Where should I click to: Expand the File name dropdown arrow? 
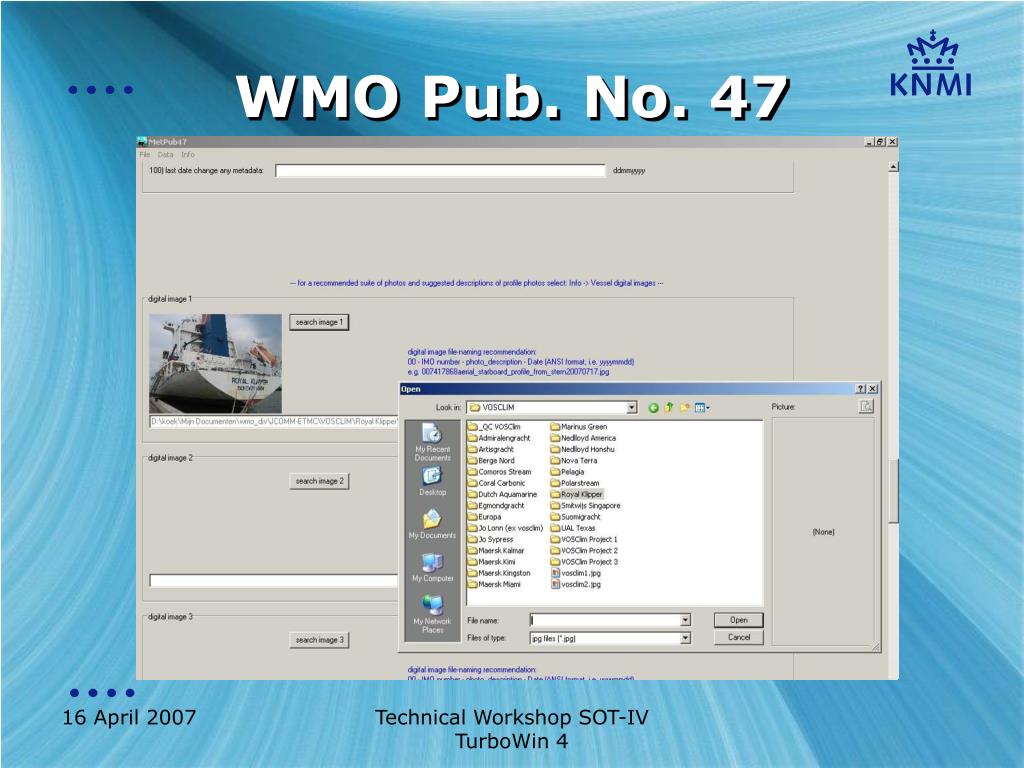pyautogui.click(x=685, y=620)
